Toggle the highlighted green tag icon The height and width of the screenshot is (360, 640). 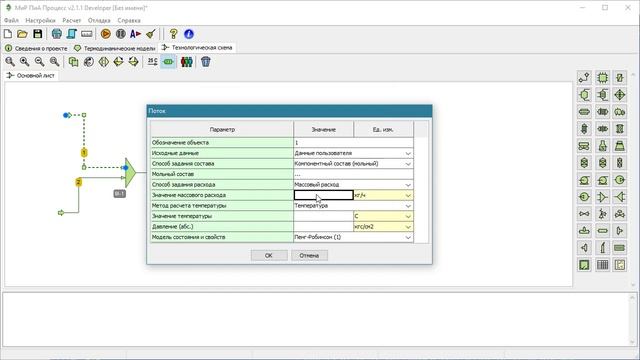coord(168,62)
